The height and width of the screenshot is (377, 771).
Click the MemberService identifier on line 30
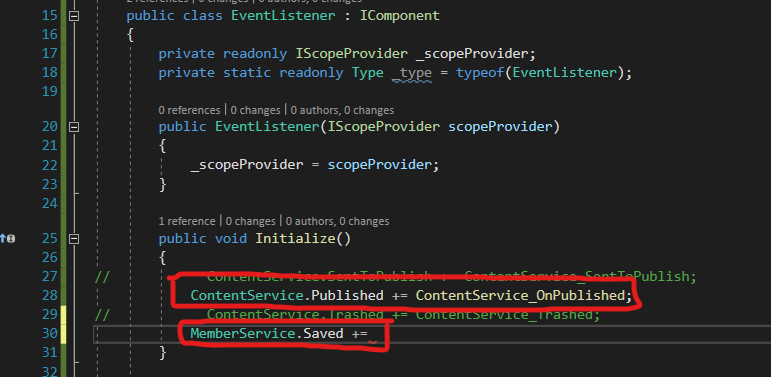[242, 333]
